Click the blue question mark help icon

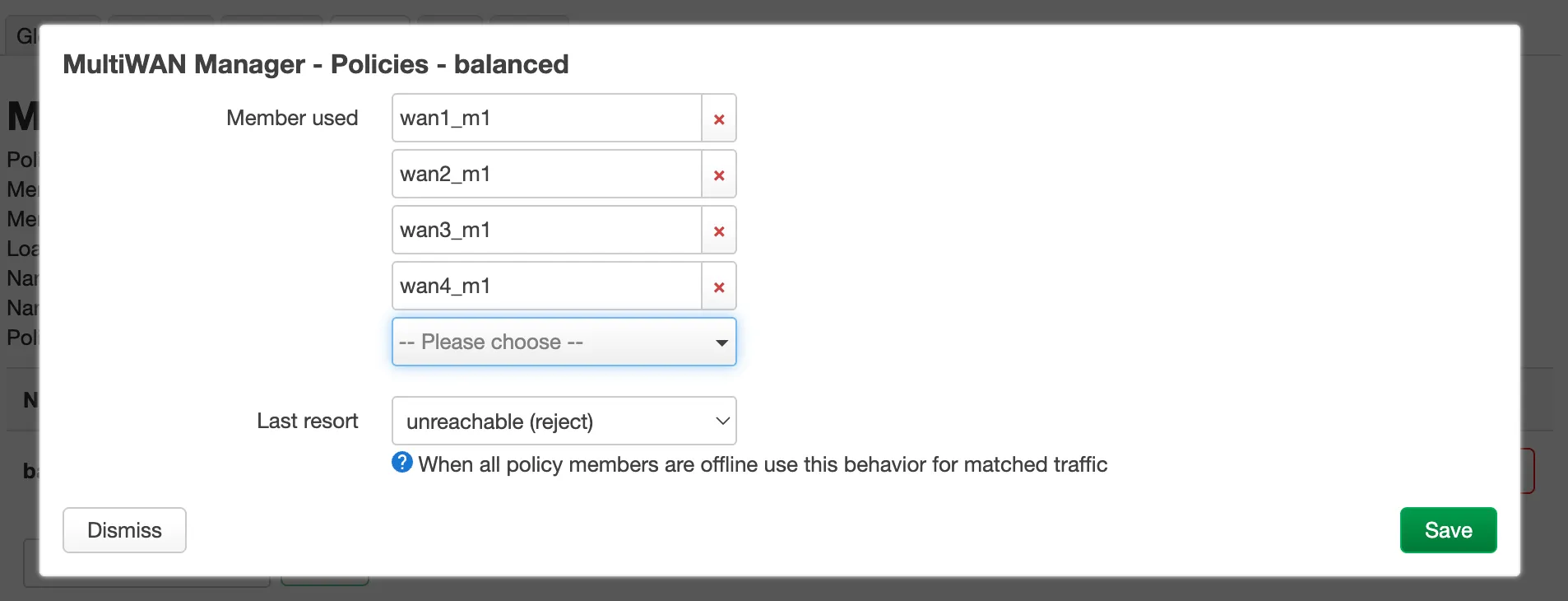tap(401, 463)
